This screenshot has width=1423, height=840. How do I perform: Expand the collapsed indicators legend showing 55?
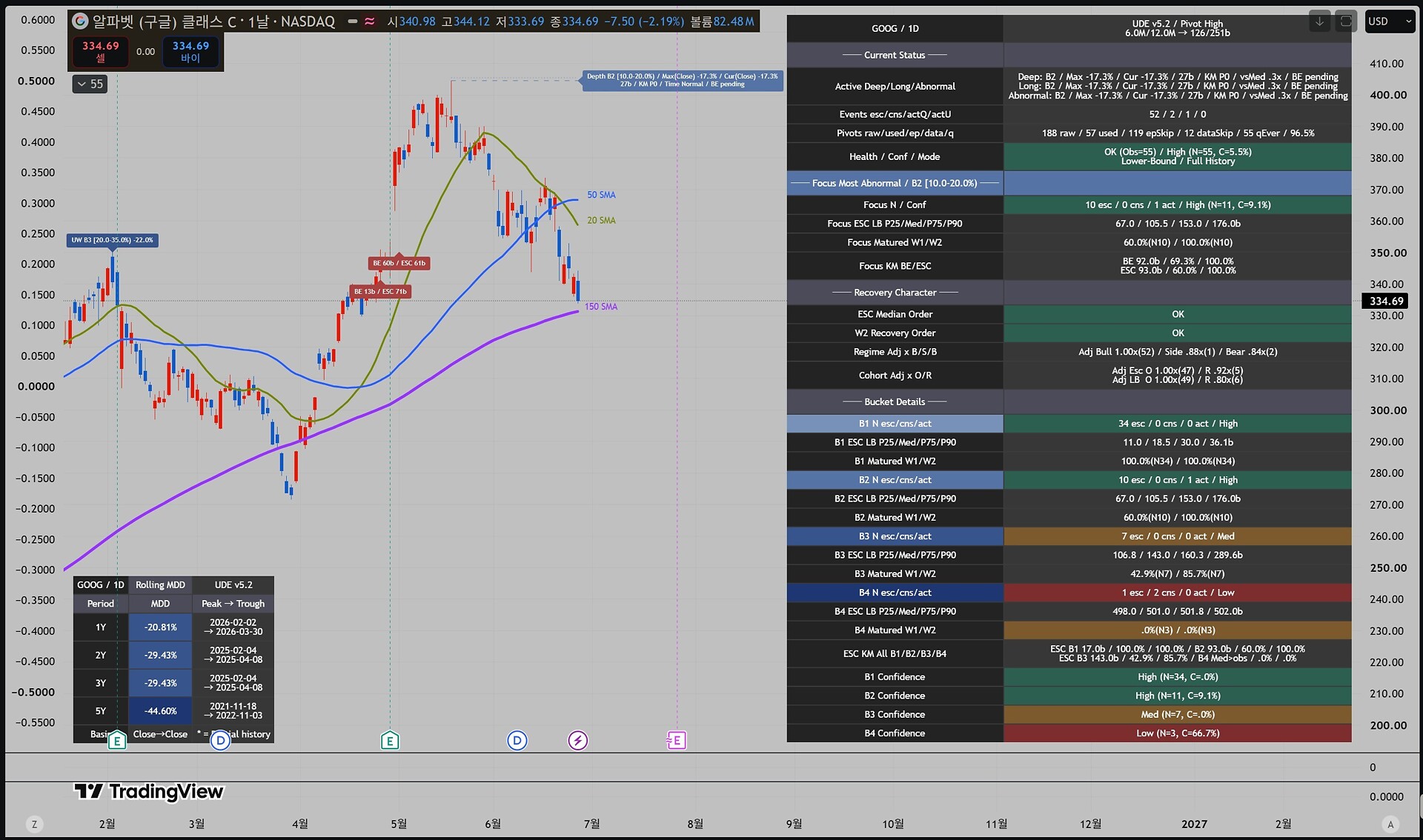(x=90, y=84)
